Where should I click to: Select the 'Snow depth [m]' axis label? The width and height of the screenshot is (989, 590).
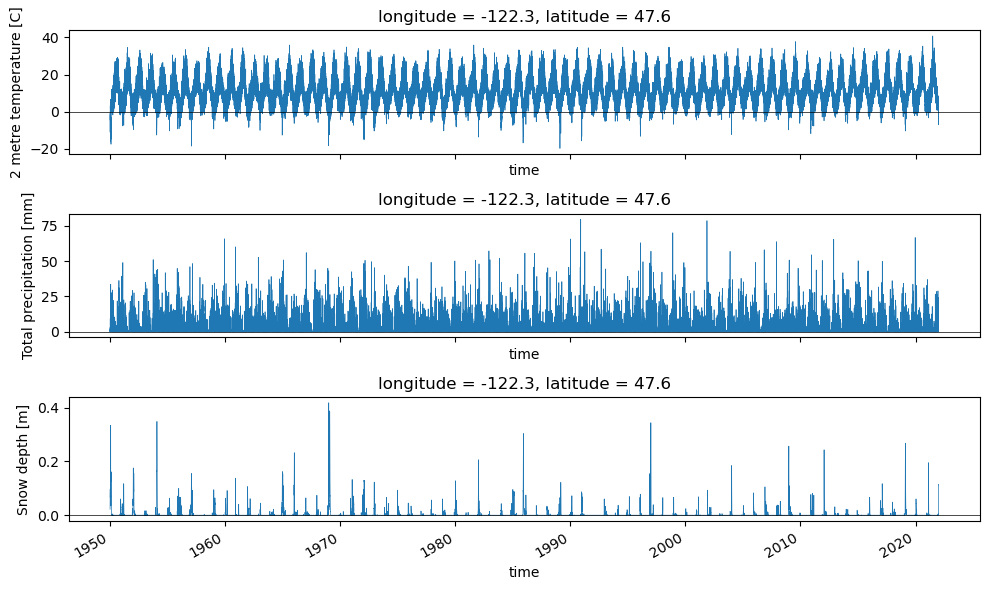pyautogui.click(x=23, y=459)
